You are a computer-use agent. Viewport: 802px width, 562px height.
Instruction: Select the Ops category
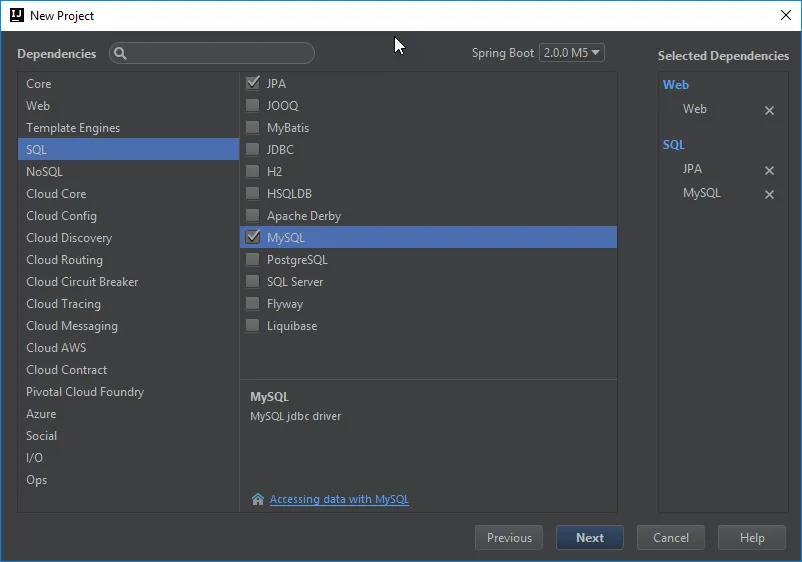tap(128, 479)
